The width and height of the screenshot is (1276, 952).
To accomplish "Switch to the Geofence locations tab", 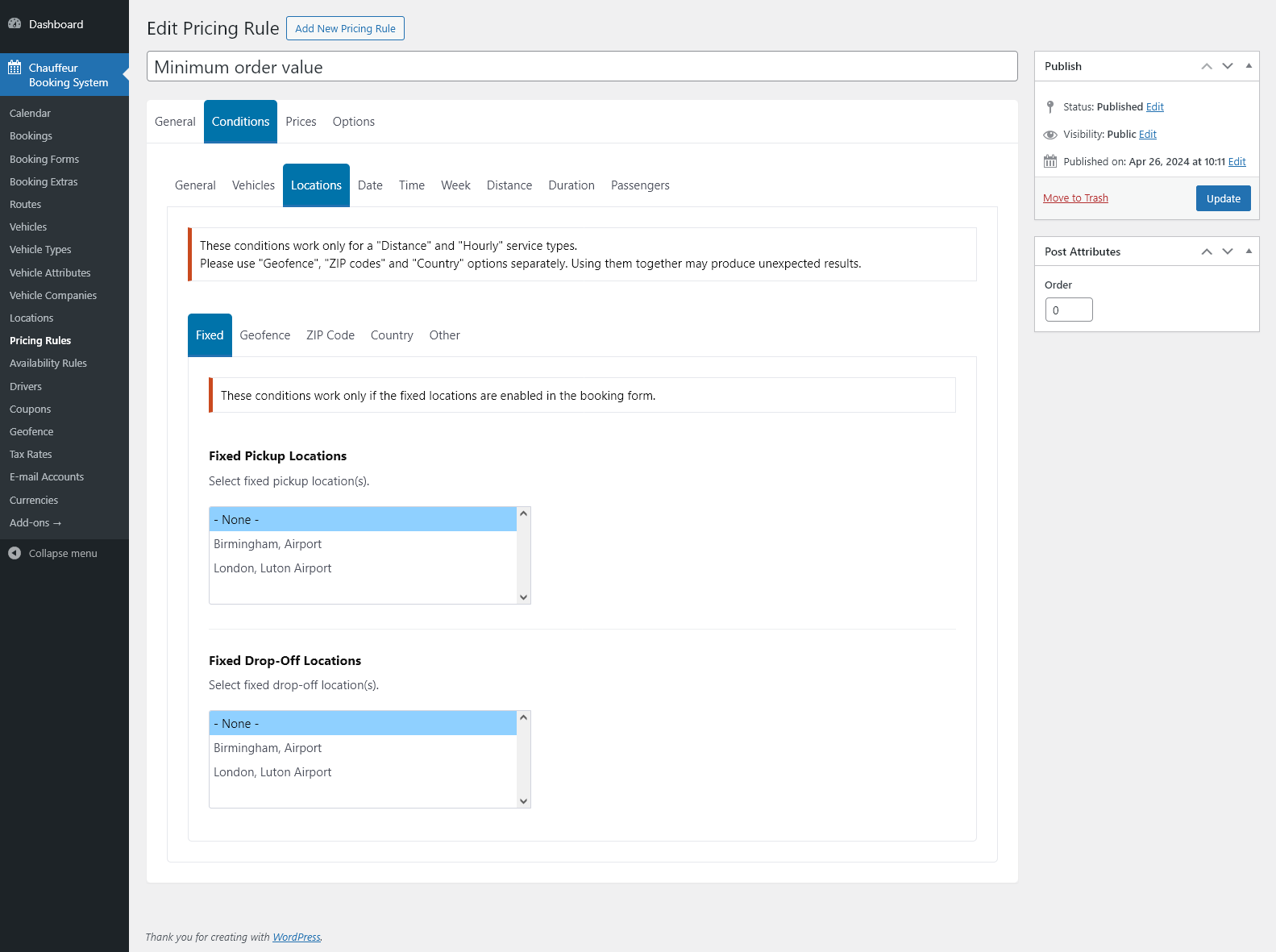I will [x=265, y=335].
